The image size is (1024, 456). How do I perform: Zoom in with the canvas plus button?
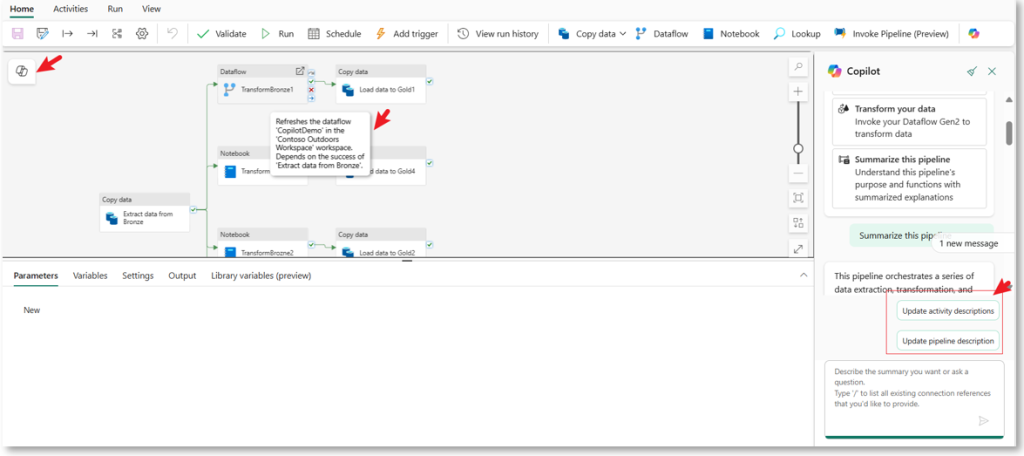click(x=798, y=92)
